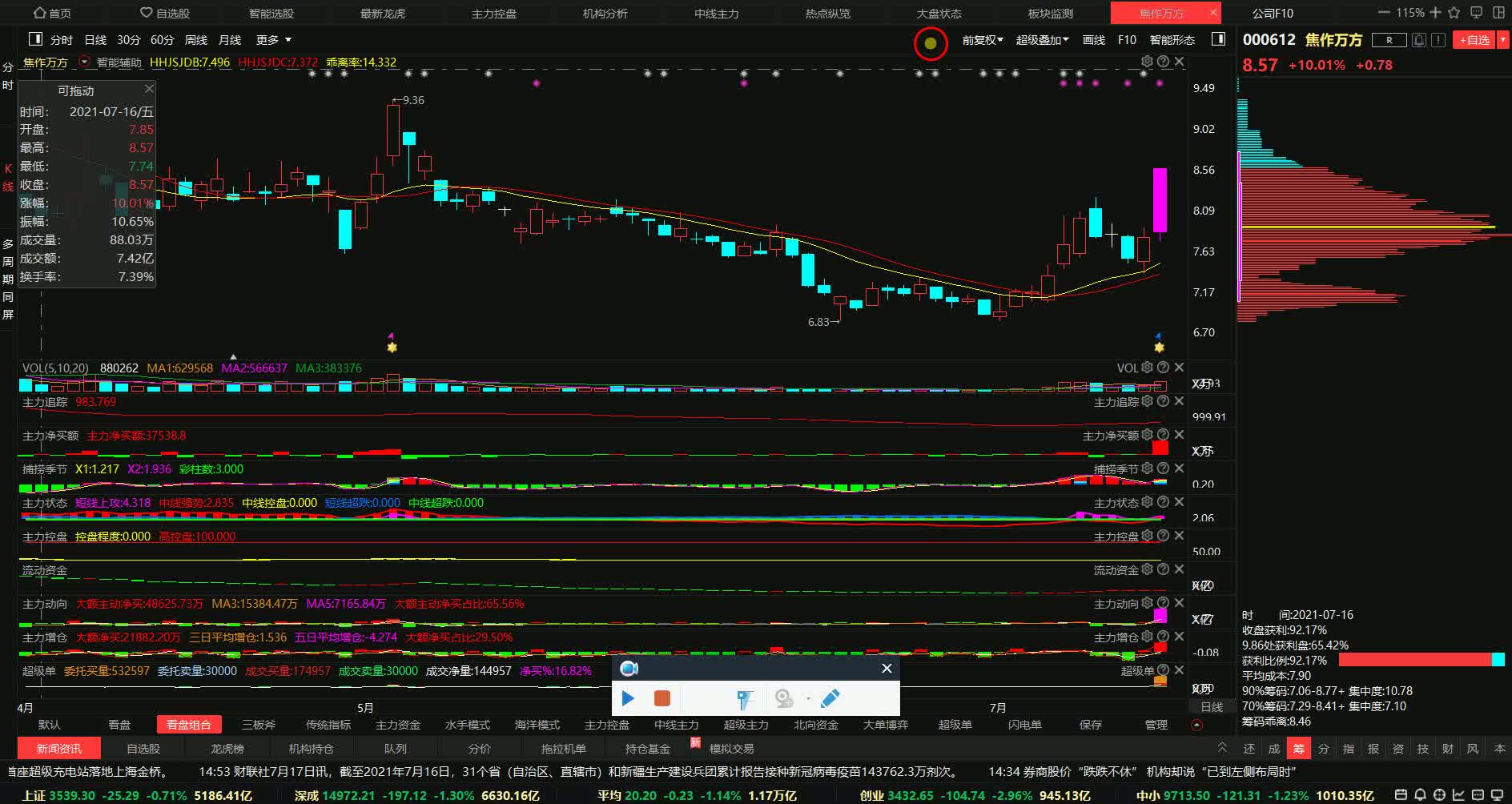The width and height of the screenshot is (1512, 804).
Task: Open settings gear of the 捕捞季节 panel
Action: pos(1147,468)
